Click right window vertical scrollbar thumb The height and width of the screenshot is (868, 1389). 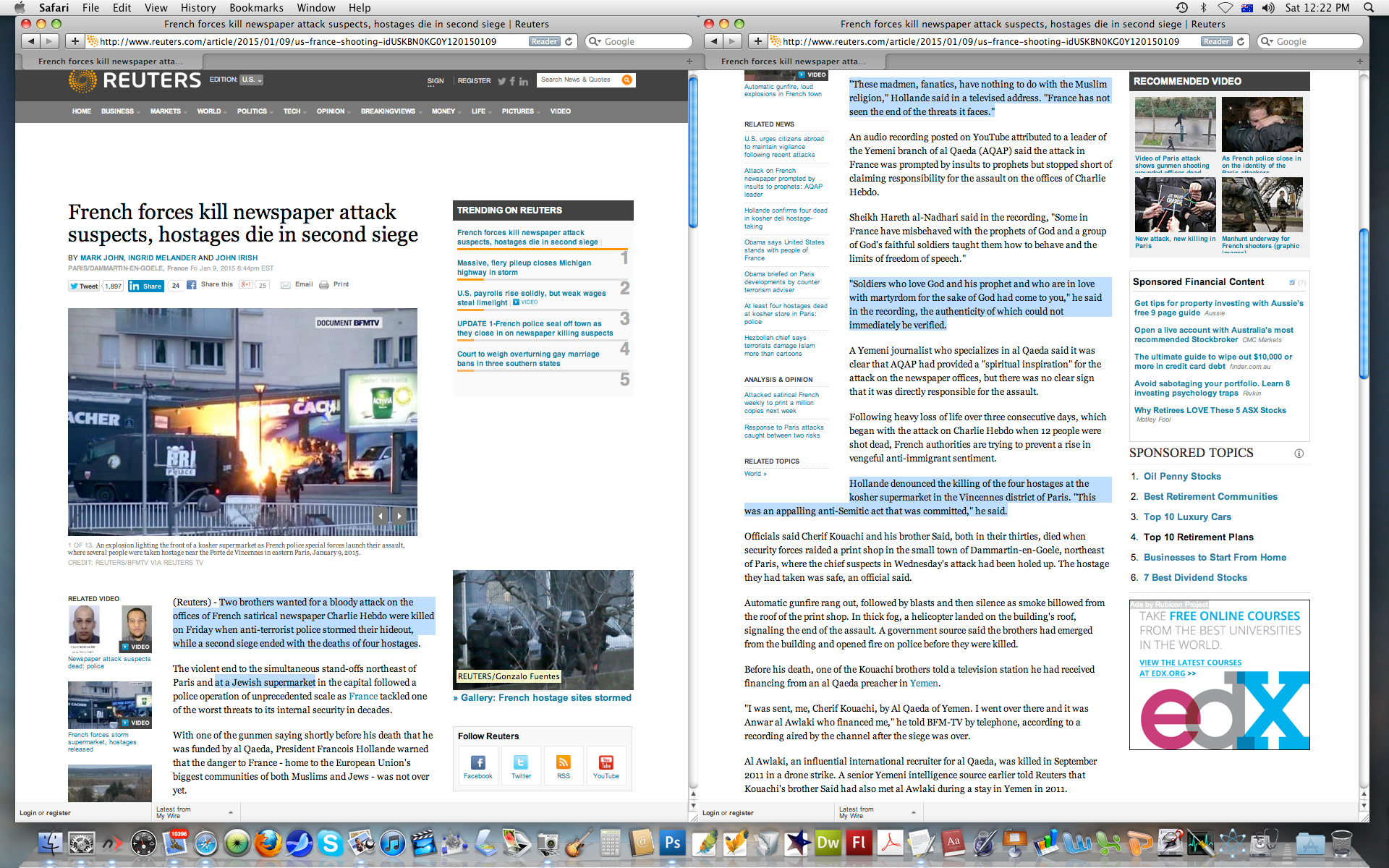point(1364,304)
